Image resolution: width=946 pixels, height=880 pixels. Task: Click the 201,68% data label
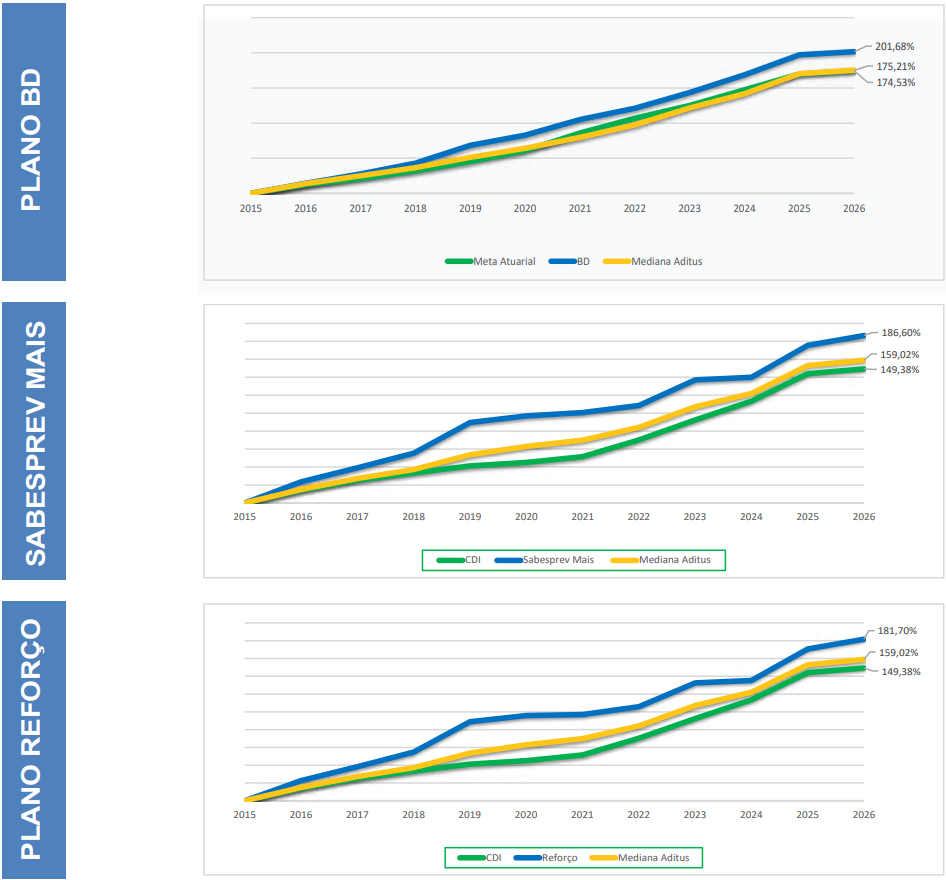pyautogui.click(x=895, y=47)
